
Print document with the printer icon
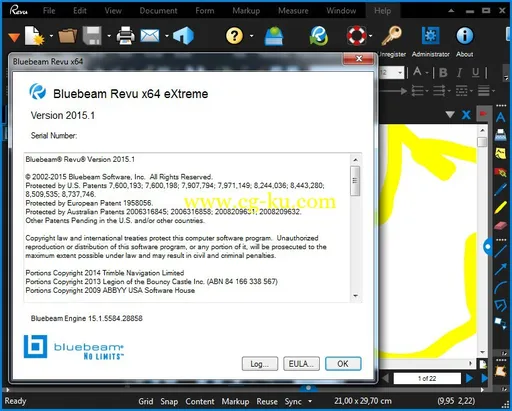tap(126, 36)
